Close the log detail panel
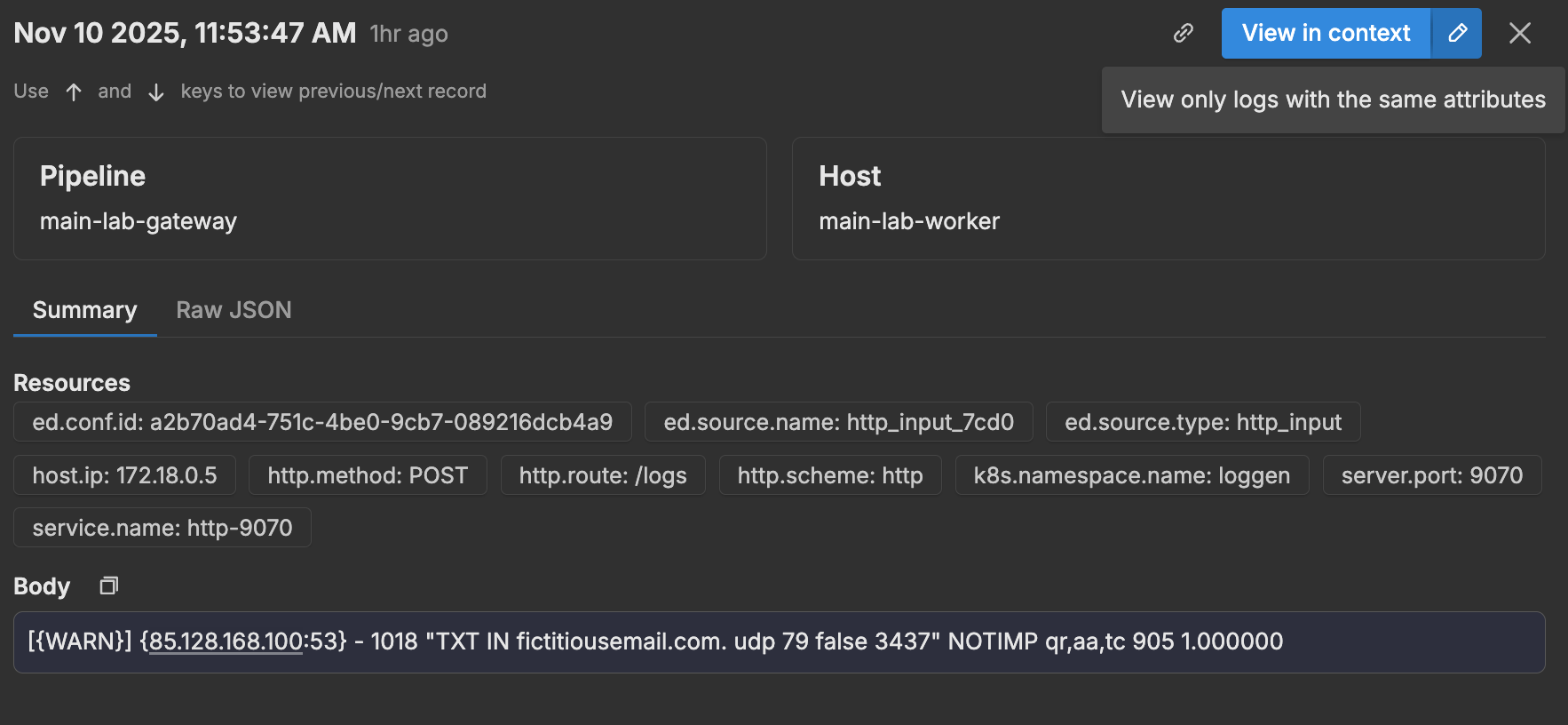The width and height of the screenshot is (1568, 725). [x=1520, y=34]
